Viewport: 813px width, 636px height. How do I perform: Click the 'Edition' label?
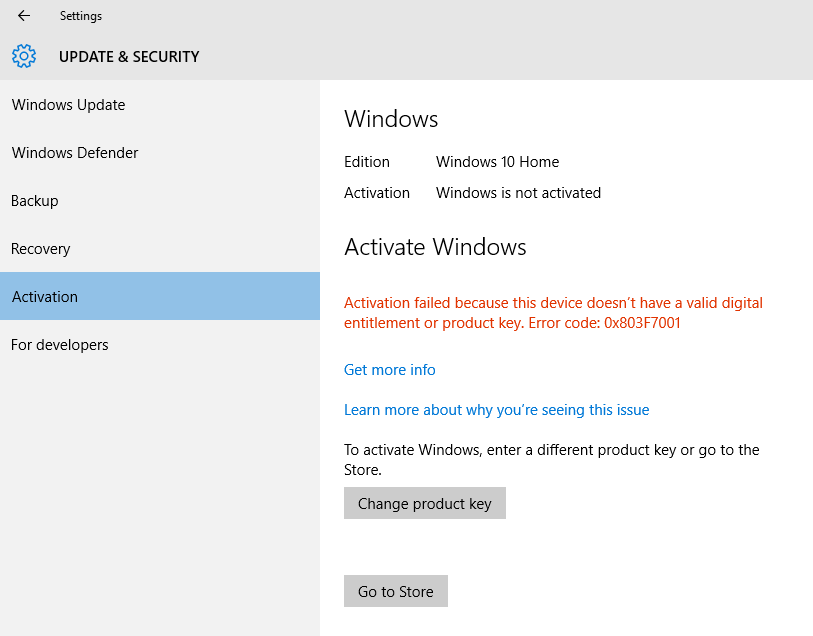tap(367, 162)
